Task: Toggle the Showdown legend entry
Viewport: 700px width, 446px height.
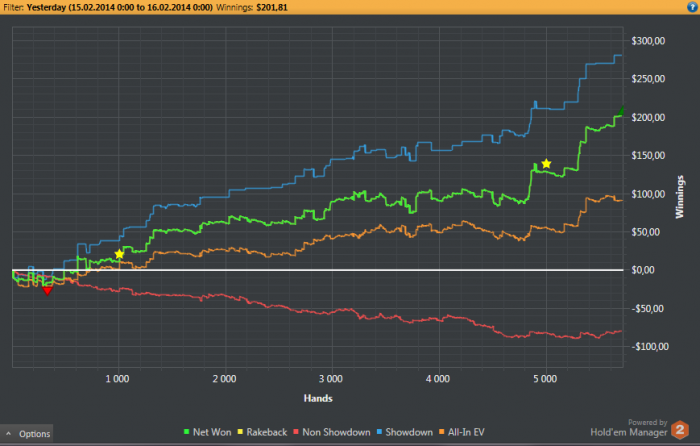Action: click(x=404, y=432)
